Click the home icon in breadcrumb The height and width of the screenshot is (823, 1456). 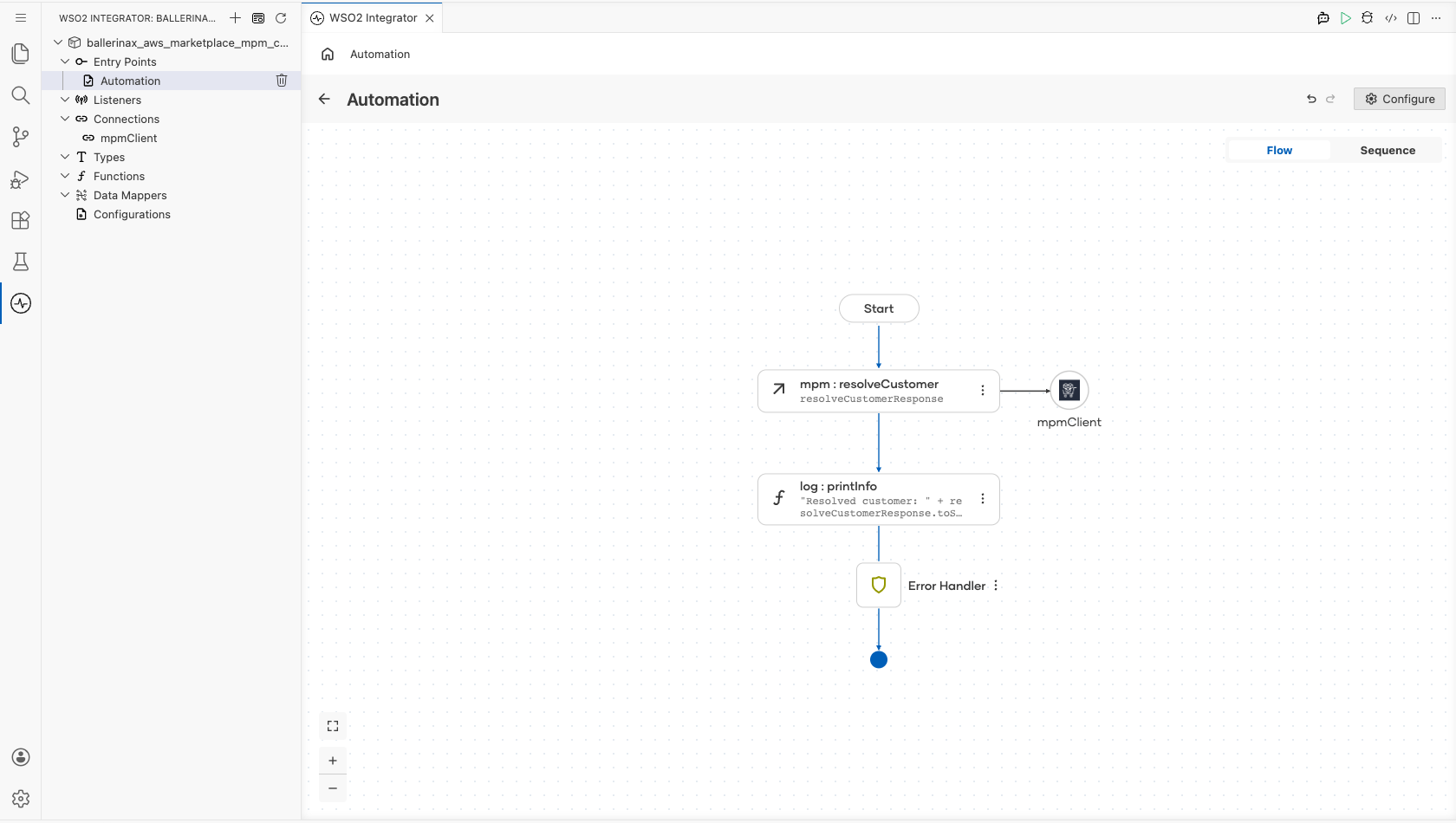(328, 54)
